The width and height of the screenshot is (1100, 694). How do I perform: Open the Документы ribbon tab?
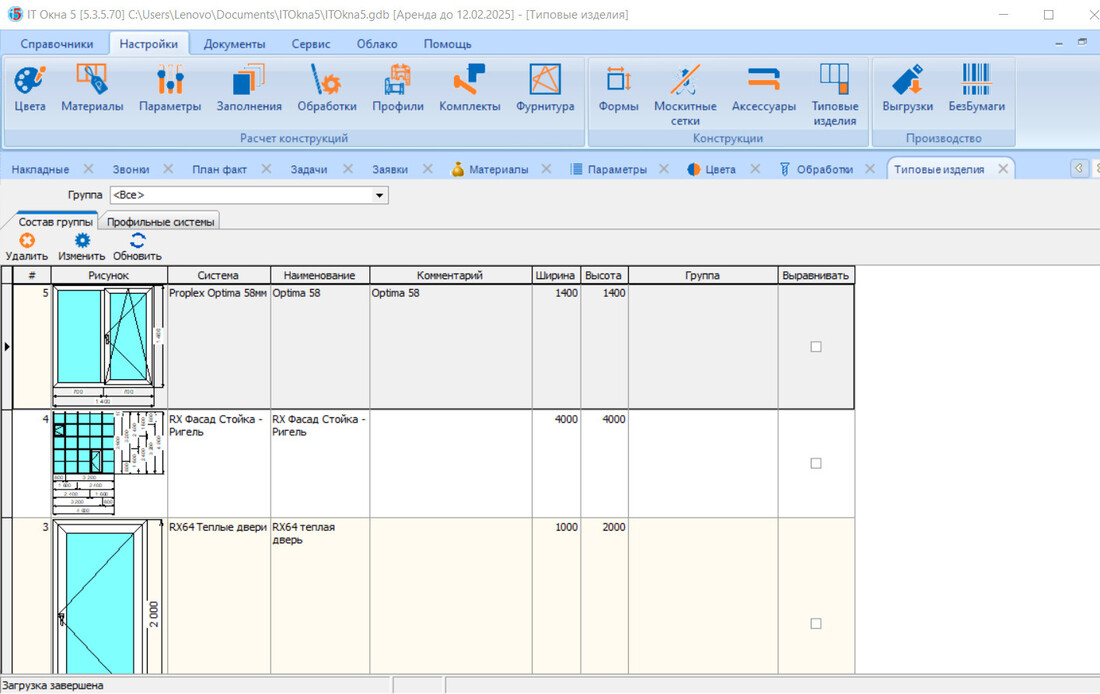[234, 44]
